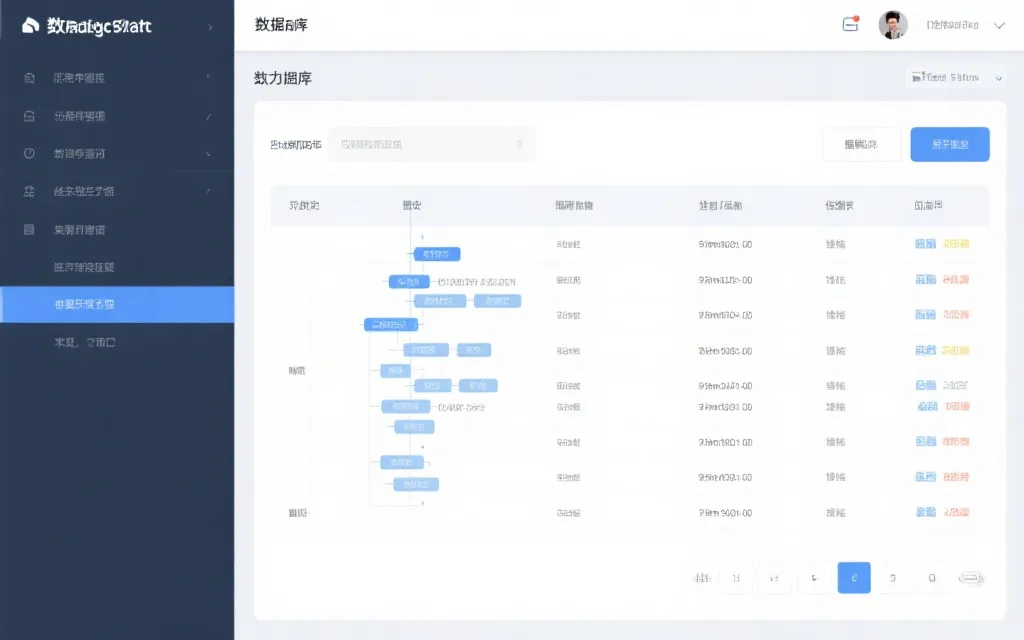
Task: Click the second sidebar menu item's icon
Action: (30, 116)
